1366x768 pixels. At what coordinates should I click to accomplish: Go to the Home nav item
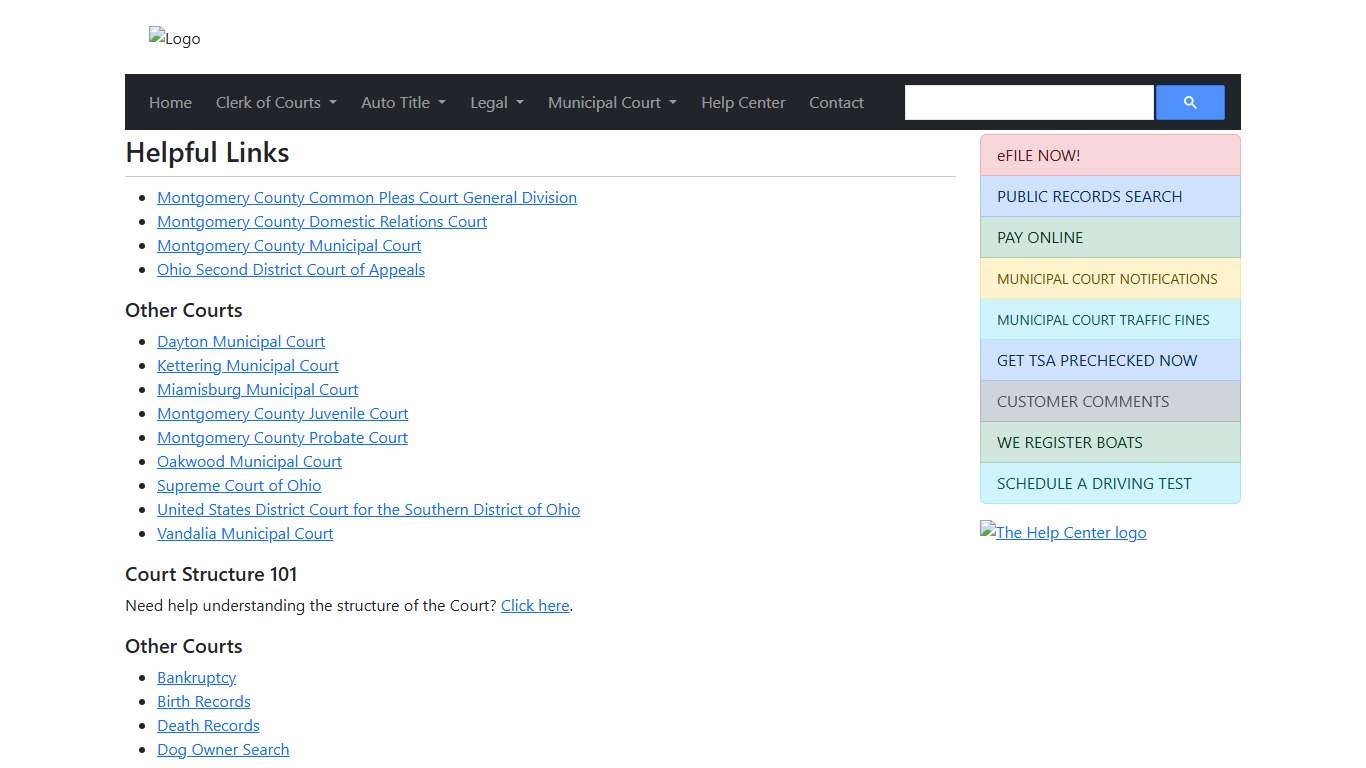pos(170,102)
